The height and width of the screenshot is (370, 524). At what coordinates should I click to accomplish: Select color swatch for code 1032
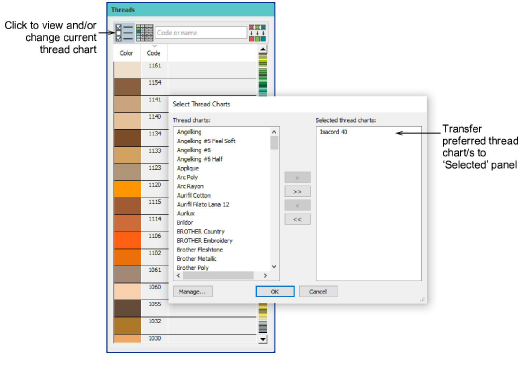click(127, 325)
